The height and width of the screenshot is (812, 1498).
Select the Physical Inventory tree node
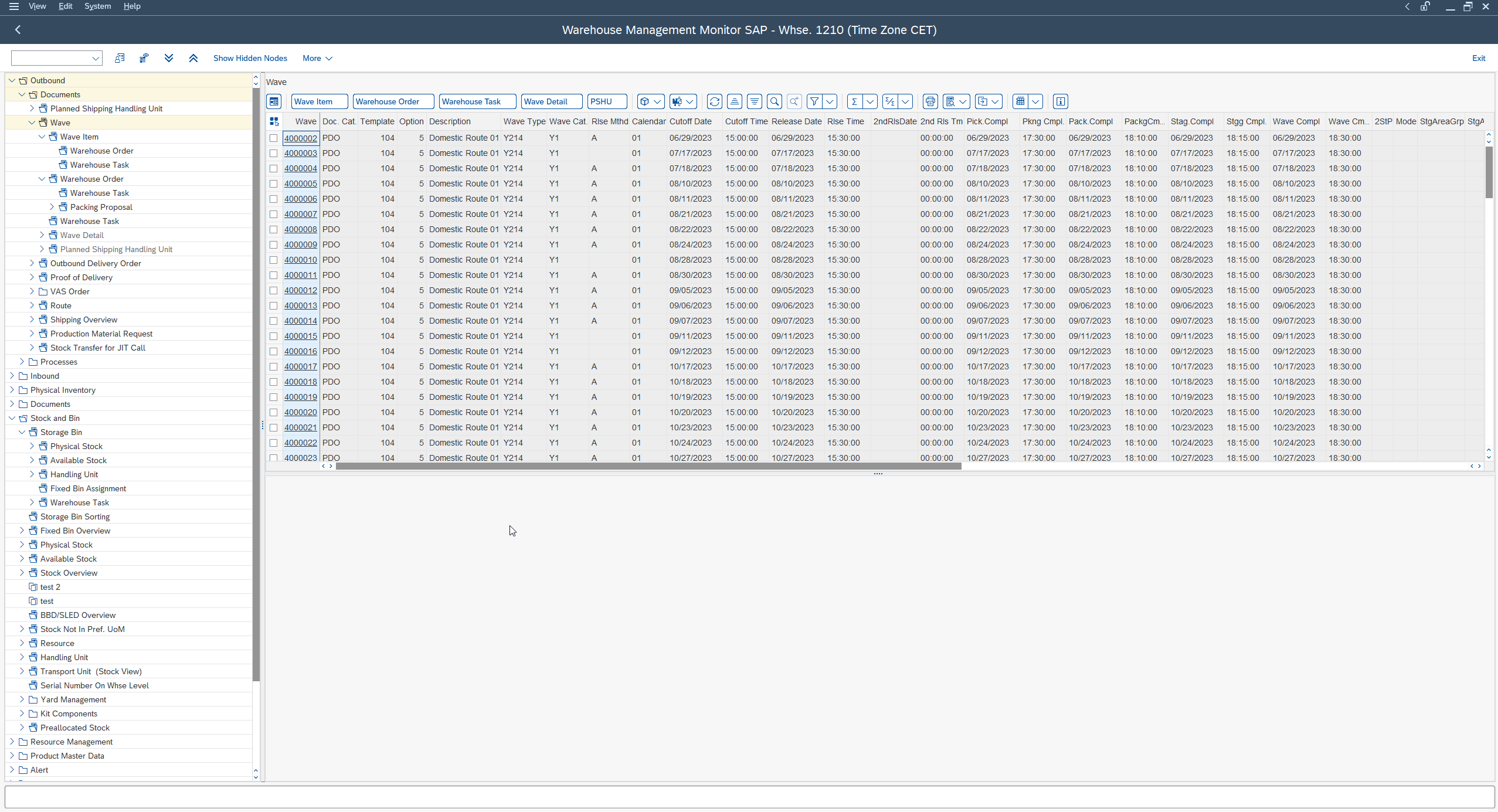tap(63, 390)
